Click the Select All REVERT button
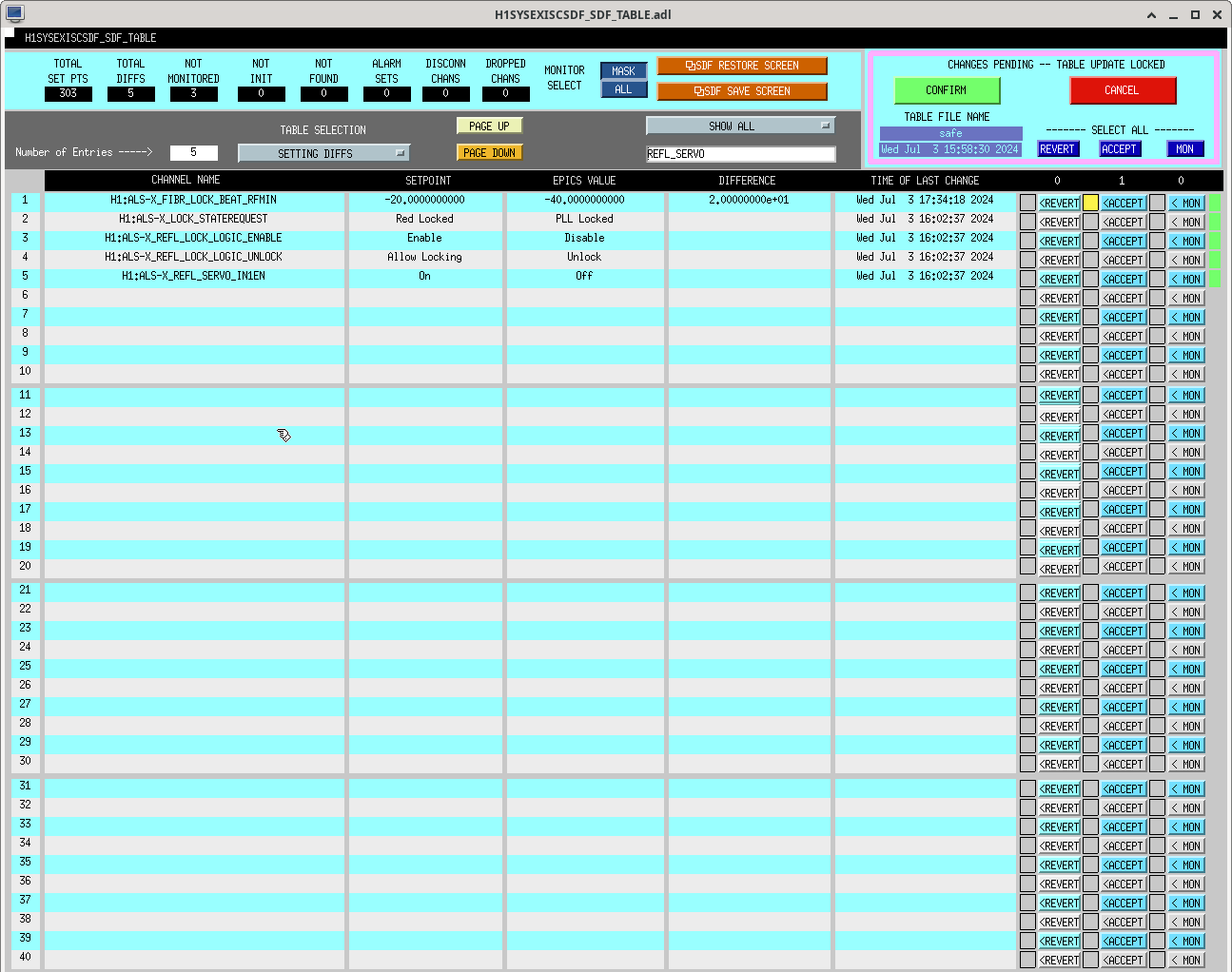The image size is (1232, 972). pos(1058,149)
